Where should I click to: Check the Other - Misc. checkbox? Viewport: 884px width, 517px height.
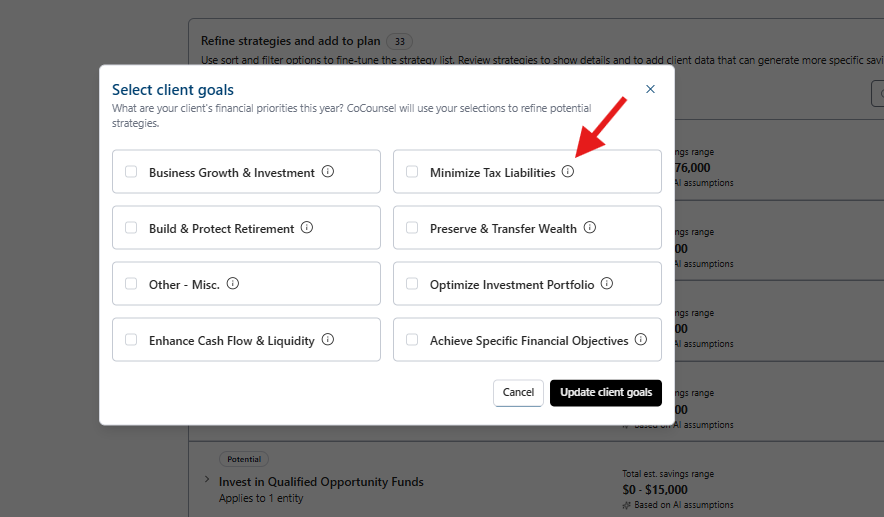tap(131, 284)
